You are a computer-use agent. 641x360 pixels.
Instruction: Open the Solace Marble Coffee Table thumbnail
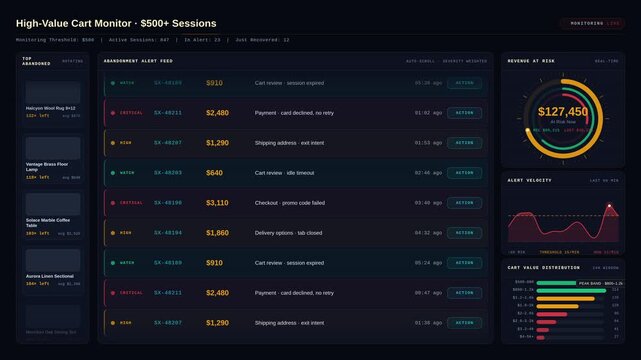53,204
